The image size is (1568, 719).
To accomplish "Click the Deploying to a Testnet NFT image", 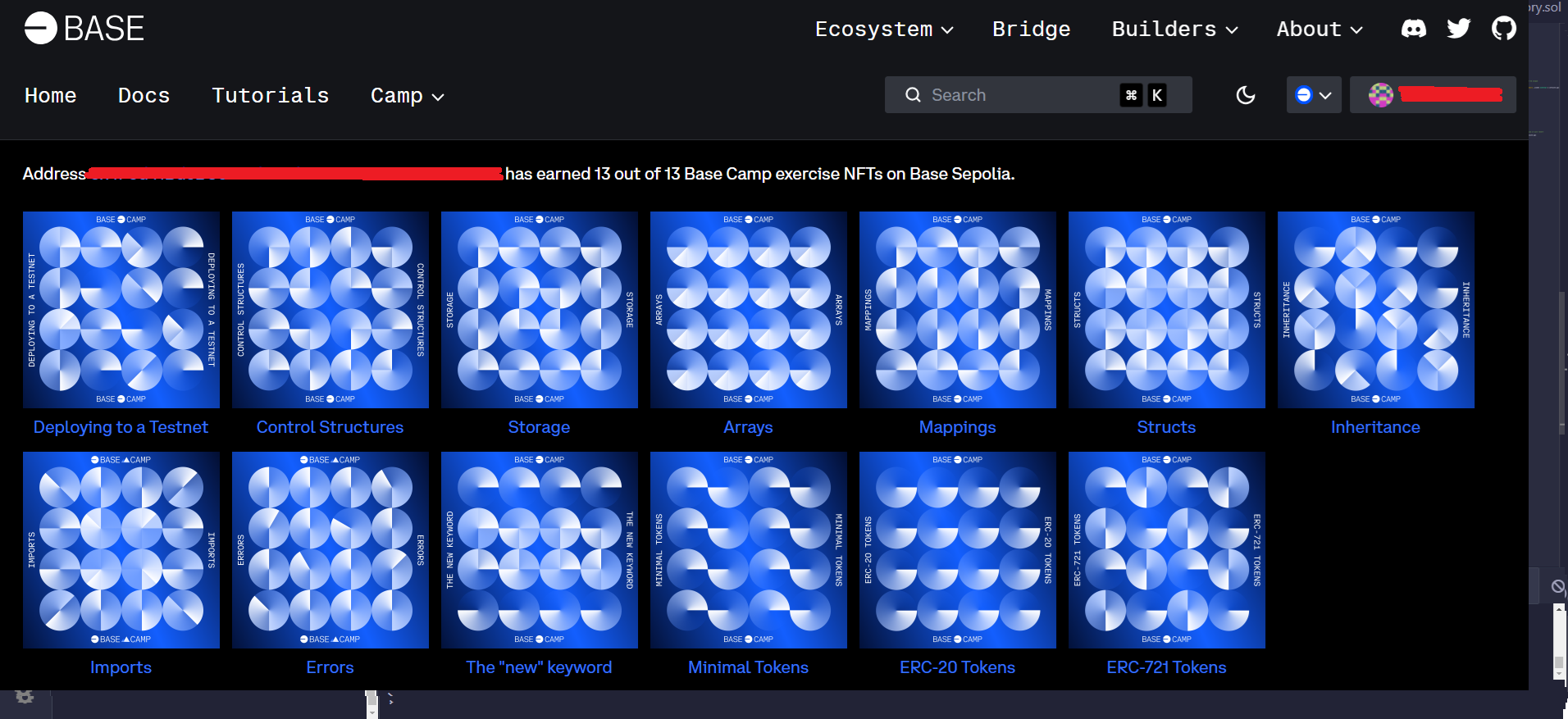I will [121, 310].
